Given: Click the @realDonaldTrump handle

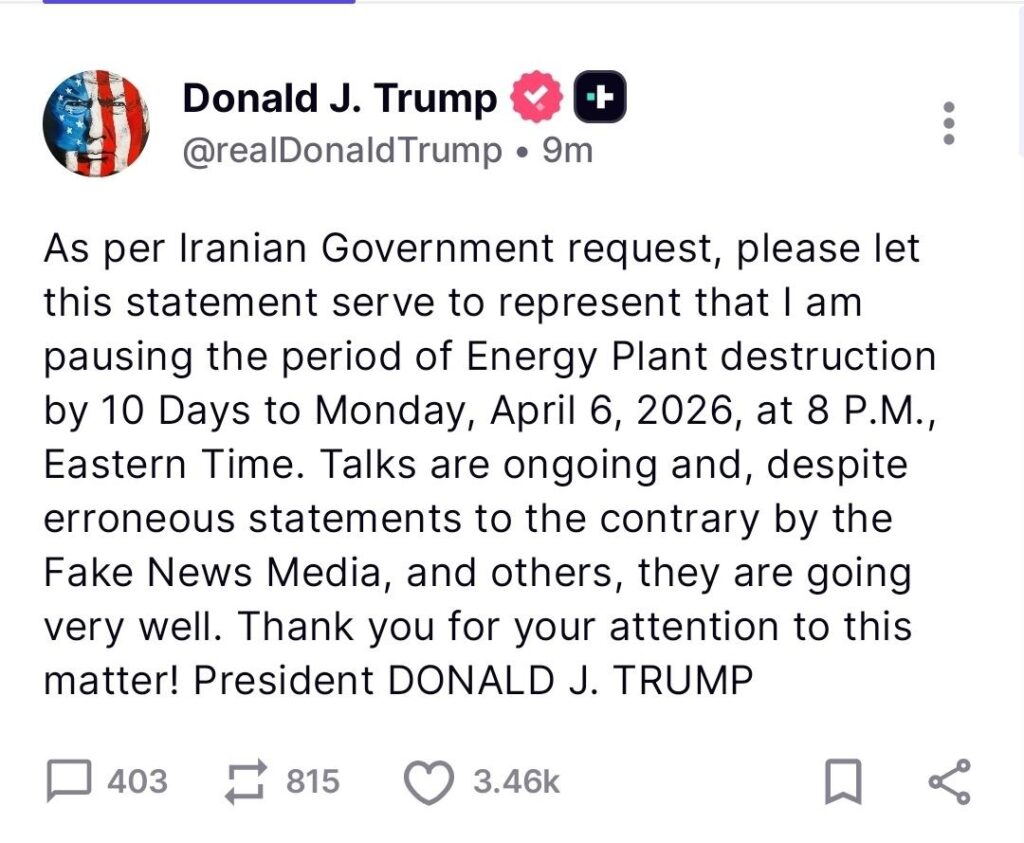Looking at the screenshot, I should pos(342,151).
